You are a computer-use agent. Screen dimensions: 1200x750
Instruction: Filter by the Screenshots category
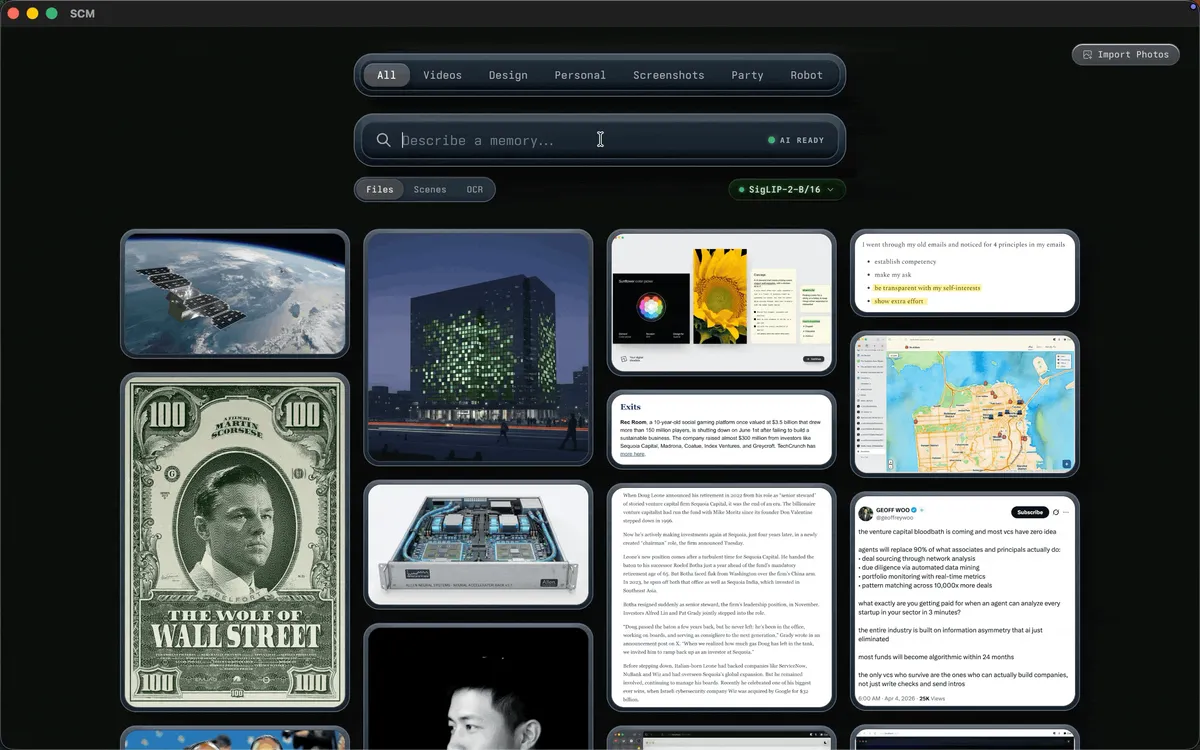[x=669, y=75]
